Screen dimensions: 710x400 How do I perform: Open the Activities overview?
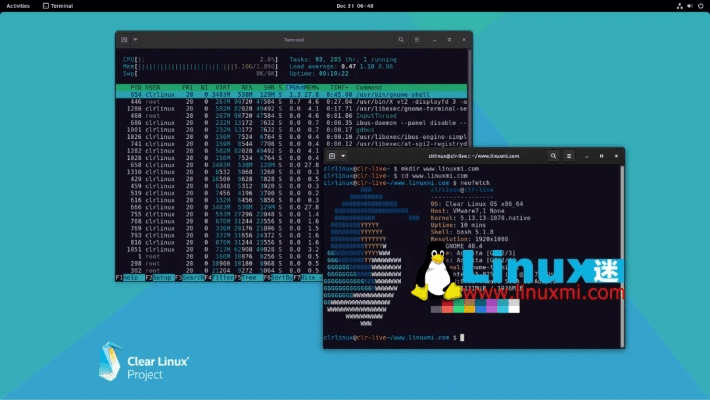[x=18, y=5]
